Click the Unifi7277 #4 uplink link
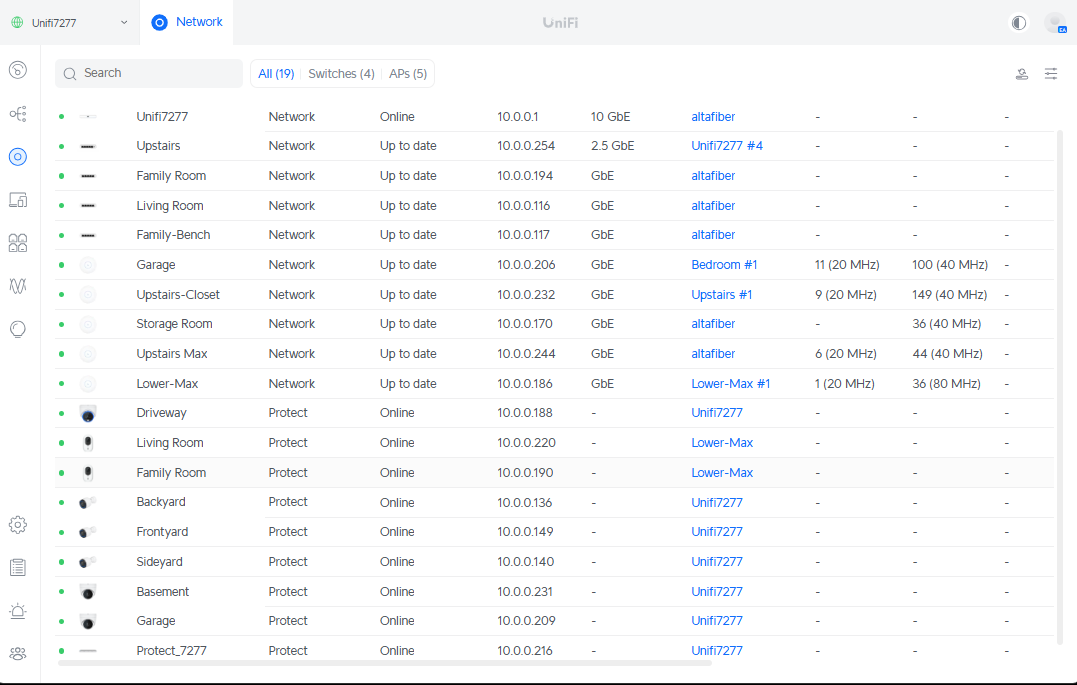 (x=727, y=146)
